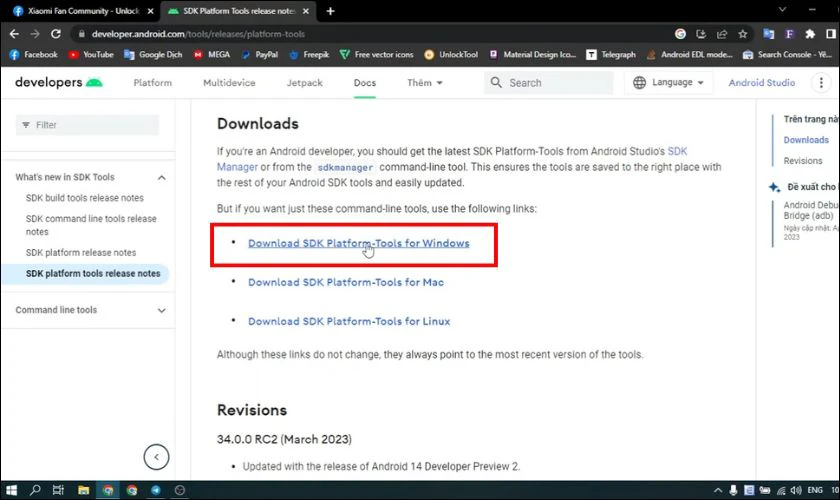The width and height of the screenshot is (840, 500).
Task: Download SDK Platform-Tools for Linux
Action: tap(349, 322)
